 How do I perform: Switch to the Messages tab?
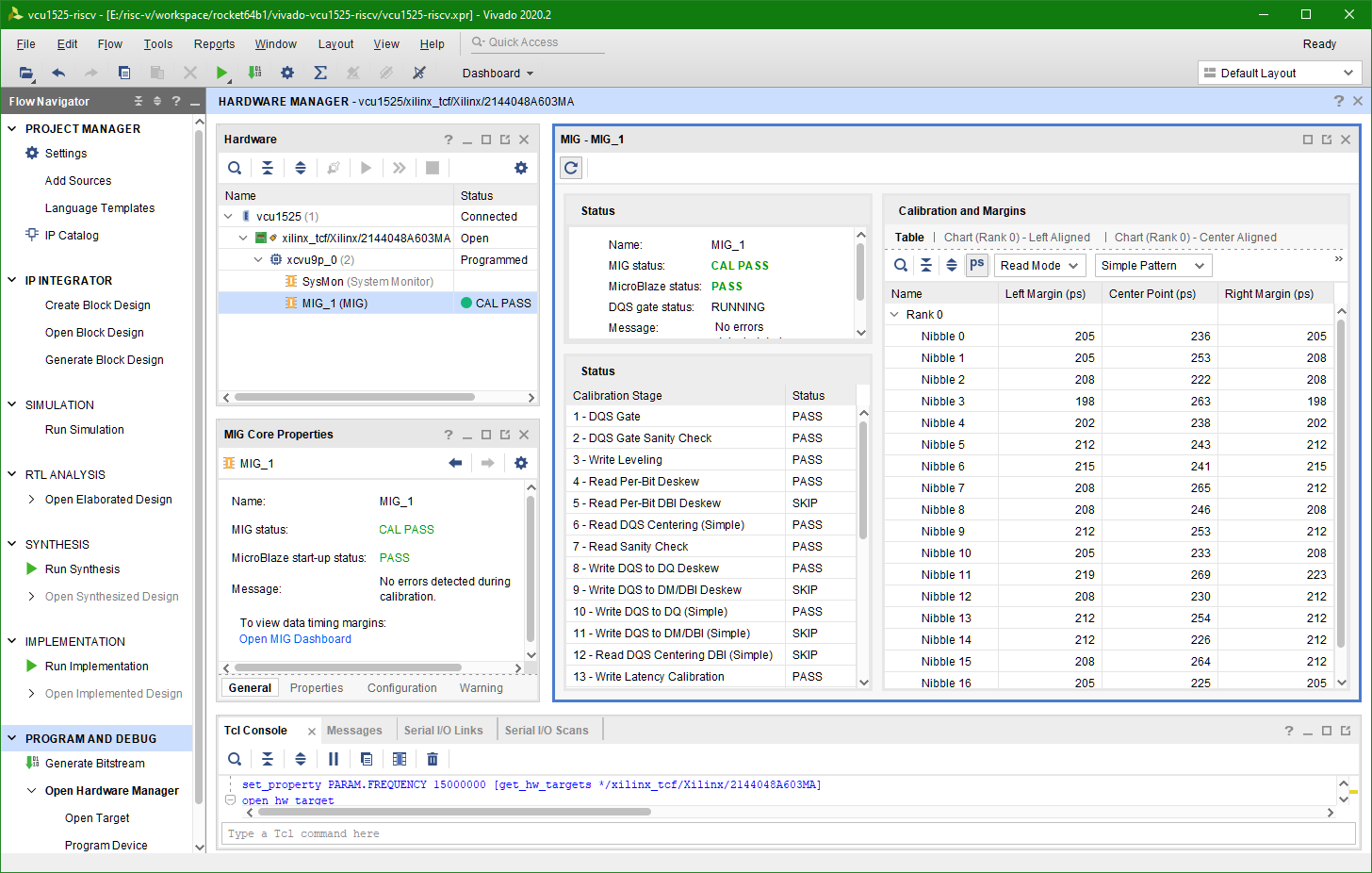pos(354,731)
